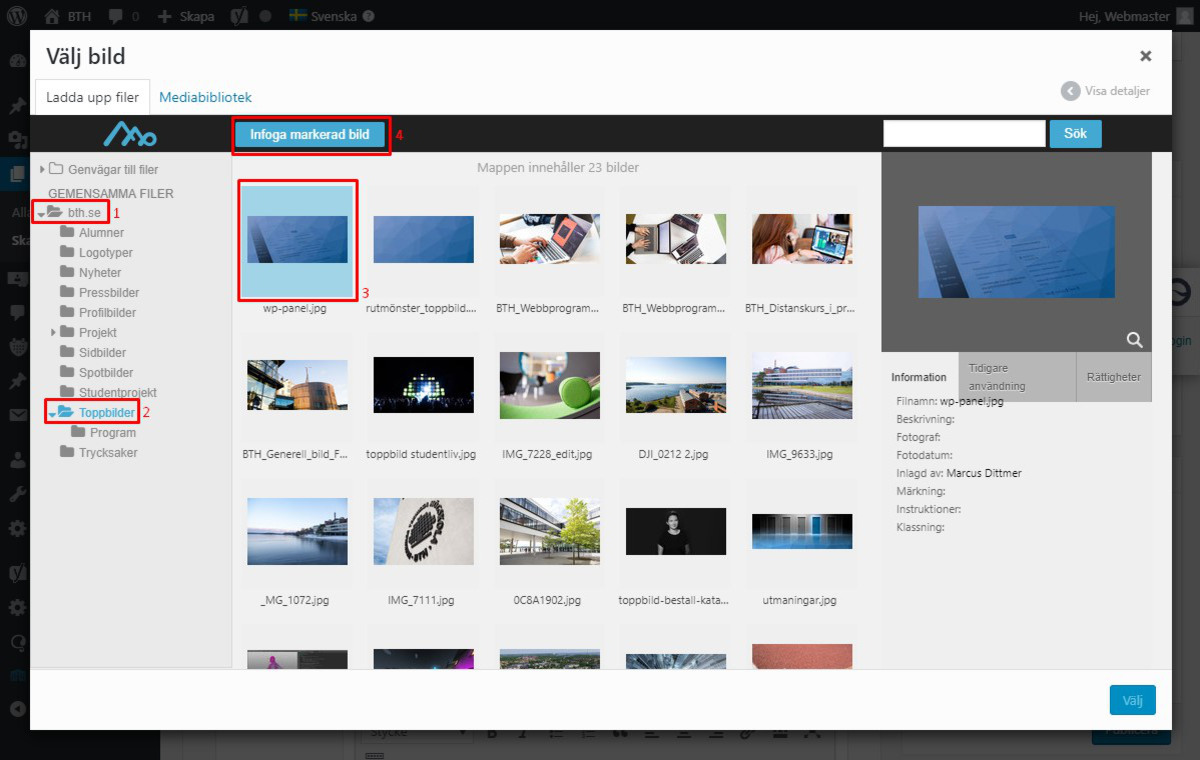This screenshot has height=760, width=1200.
Task: Select the utmaningar.jpg thumbnail
Action: (x=801, y=531)
